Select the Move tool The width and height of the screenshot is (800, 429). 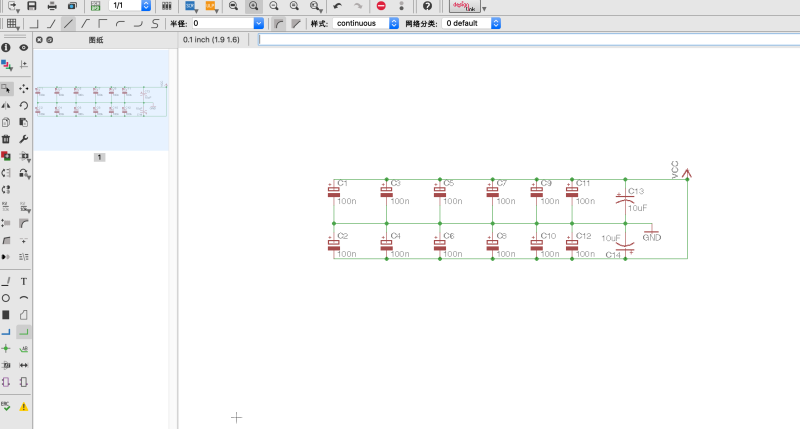tap(23, 89)
